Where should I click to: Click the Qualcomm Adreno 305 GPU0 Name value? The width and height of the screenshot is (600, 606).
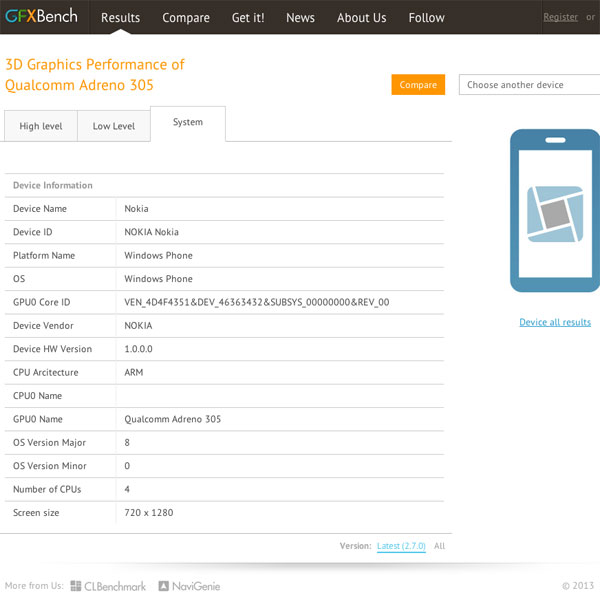tap(172, 419)
